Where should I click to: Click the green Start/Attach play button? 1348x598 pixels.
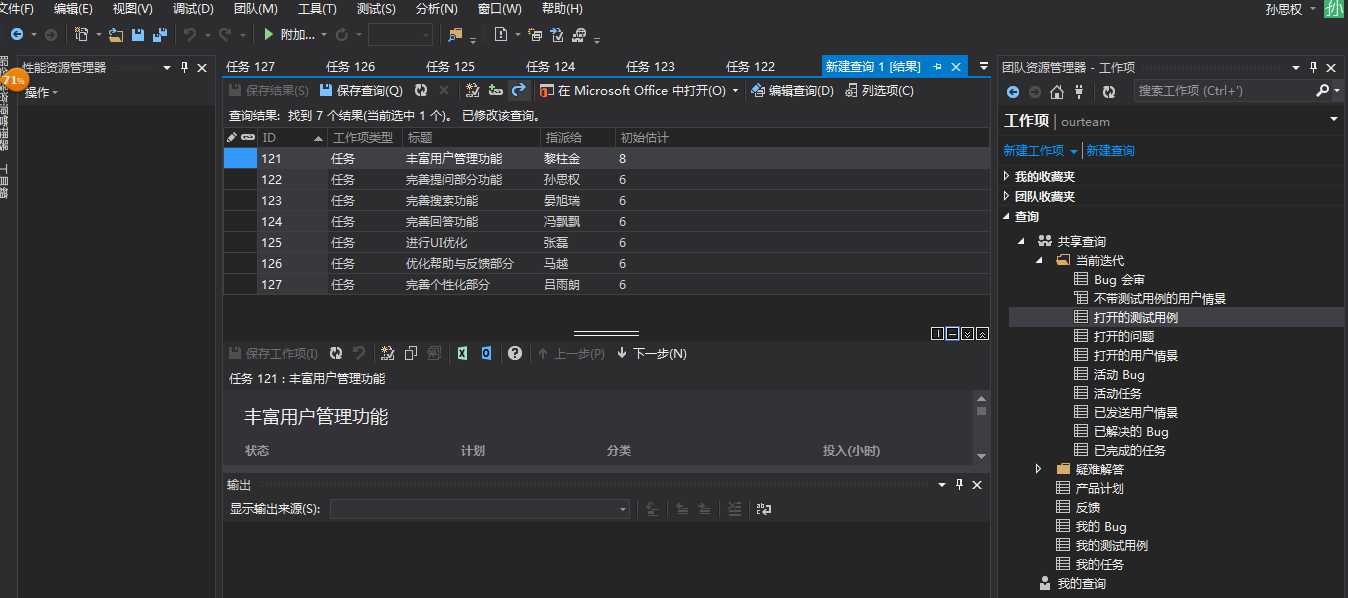pos(269,35)
